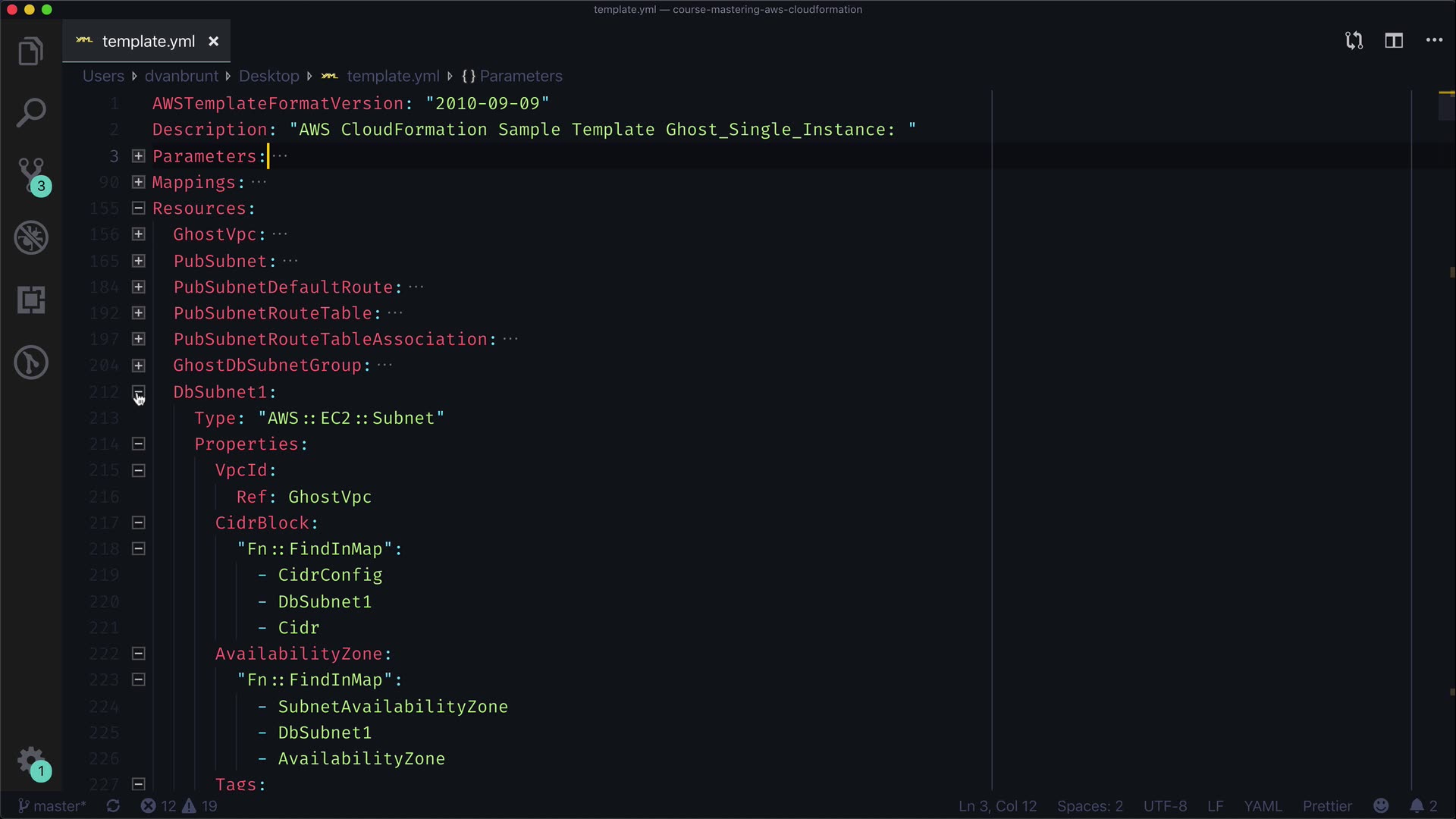Open the Debug view icon
Image resolution: width=1456 pixels, height=819 pixels.
pos(31,237)
